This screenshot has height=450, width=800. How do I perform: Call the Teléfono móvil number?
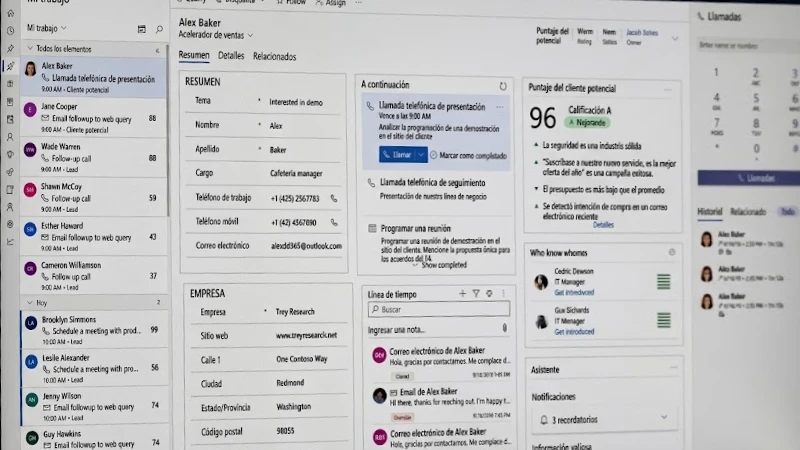pyautogui.click(x=334, y=222)
